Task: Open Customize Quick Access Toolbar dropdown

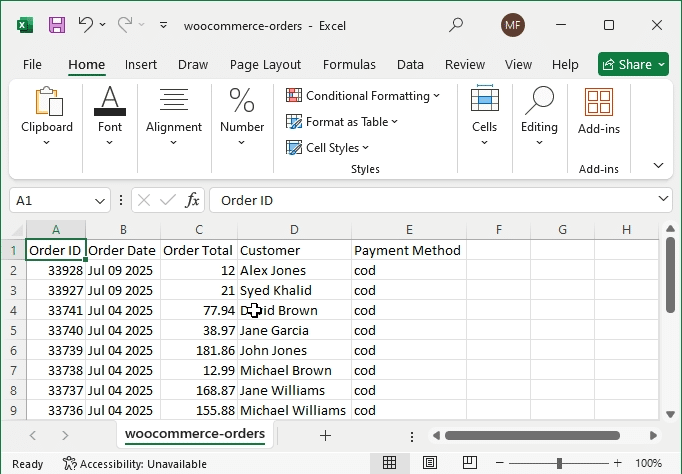Action: click(164, 25)
